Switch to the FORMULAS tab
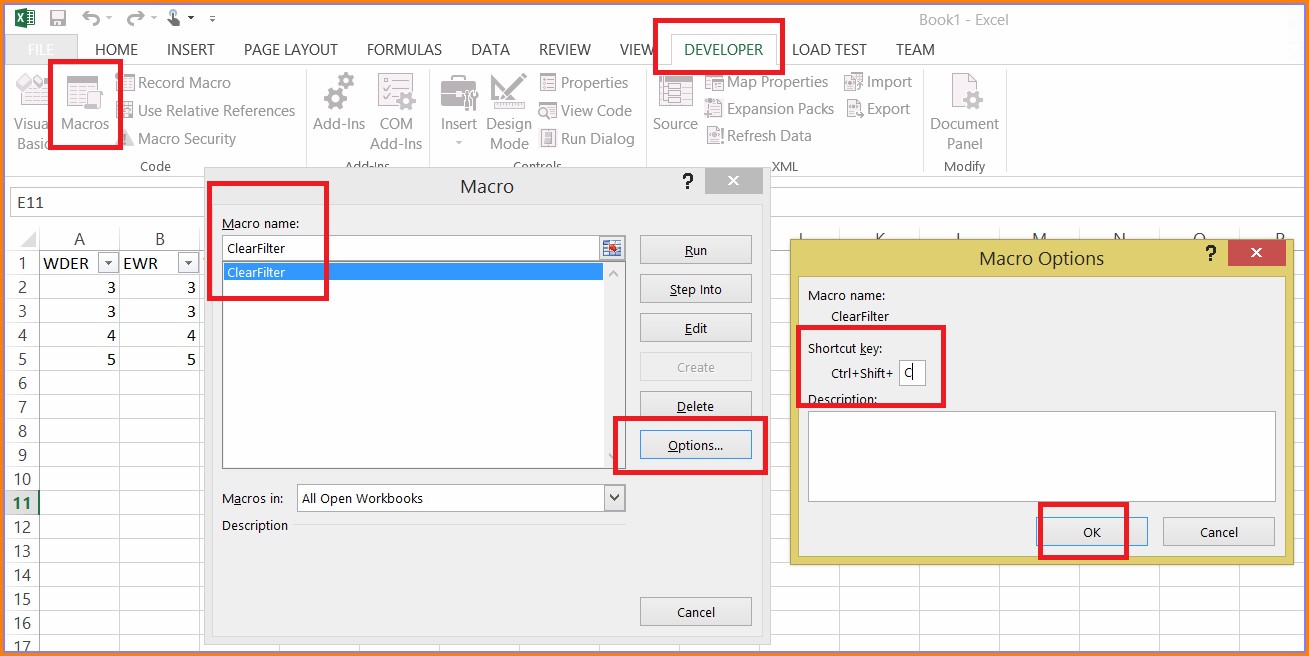This screenshot has width=1309, height=656. [404, 49]
